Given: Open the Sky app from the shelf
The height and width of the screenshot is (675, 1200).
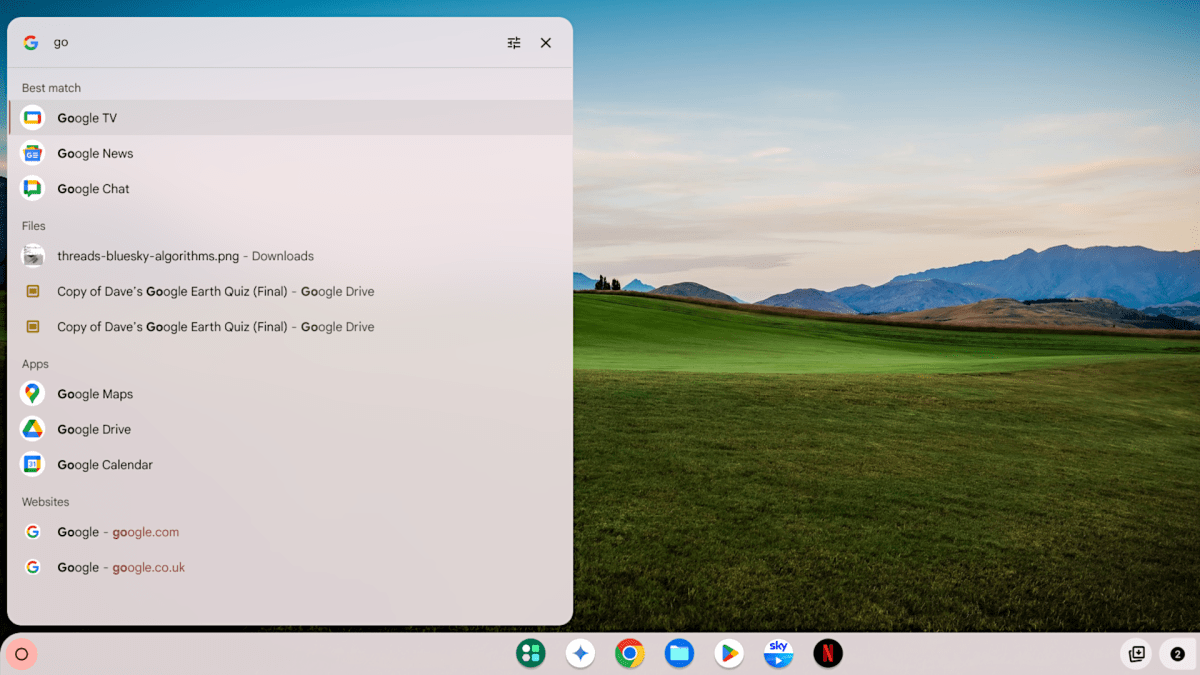Looking at the screenshot, I should pyautogui.click(x=778, y=653).
